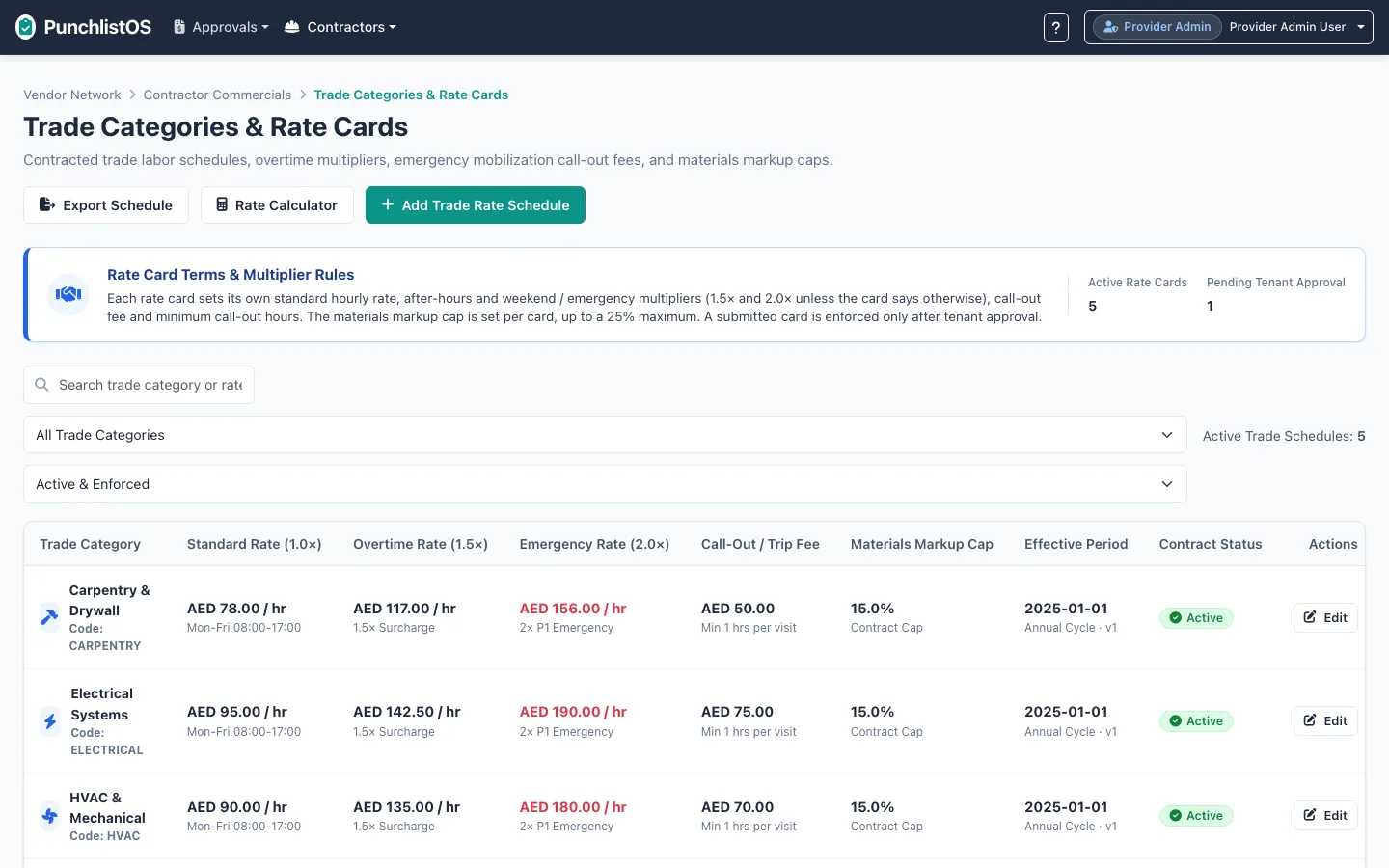Click the Materials Markup Cap column header
This screenshot has width=1389, height=868.
(x=922, y=544)
